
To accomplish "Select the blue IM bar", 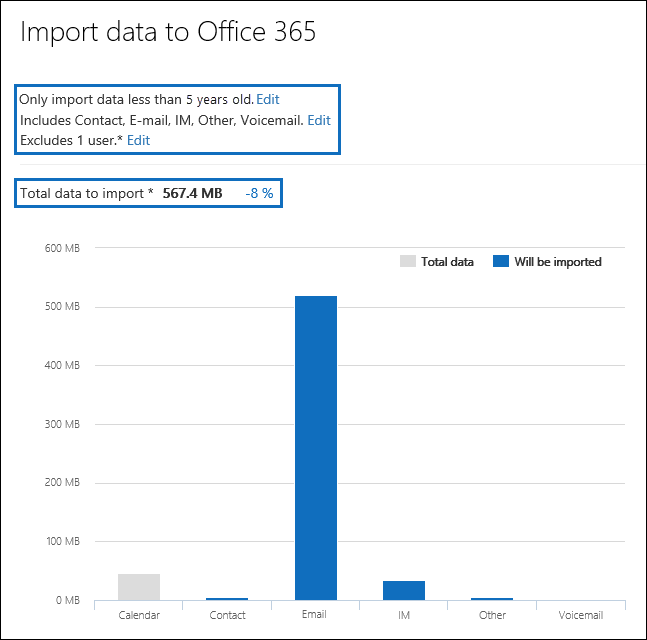I will coord(404,590).
